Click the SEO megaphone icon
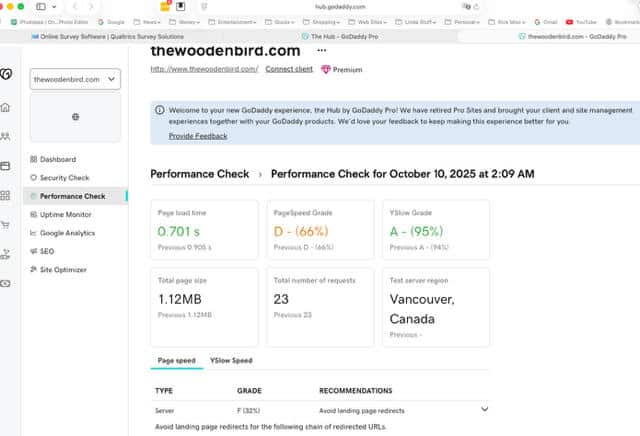 33,251
